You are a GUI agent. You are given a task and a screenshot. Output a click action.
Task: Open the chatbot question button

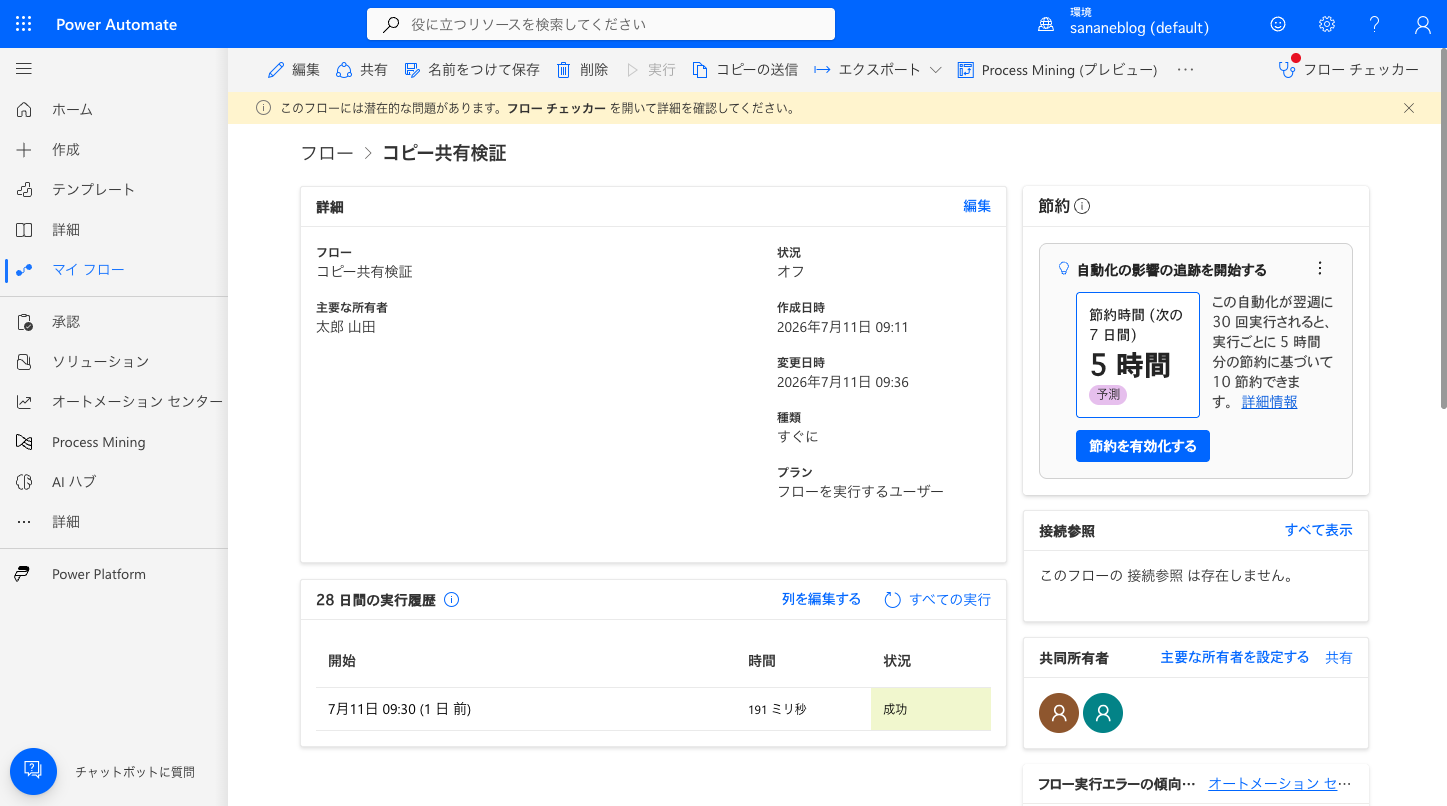33,771
